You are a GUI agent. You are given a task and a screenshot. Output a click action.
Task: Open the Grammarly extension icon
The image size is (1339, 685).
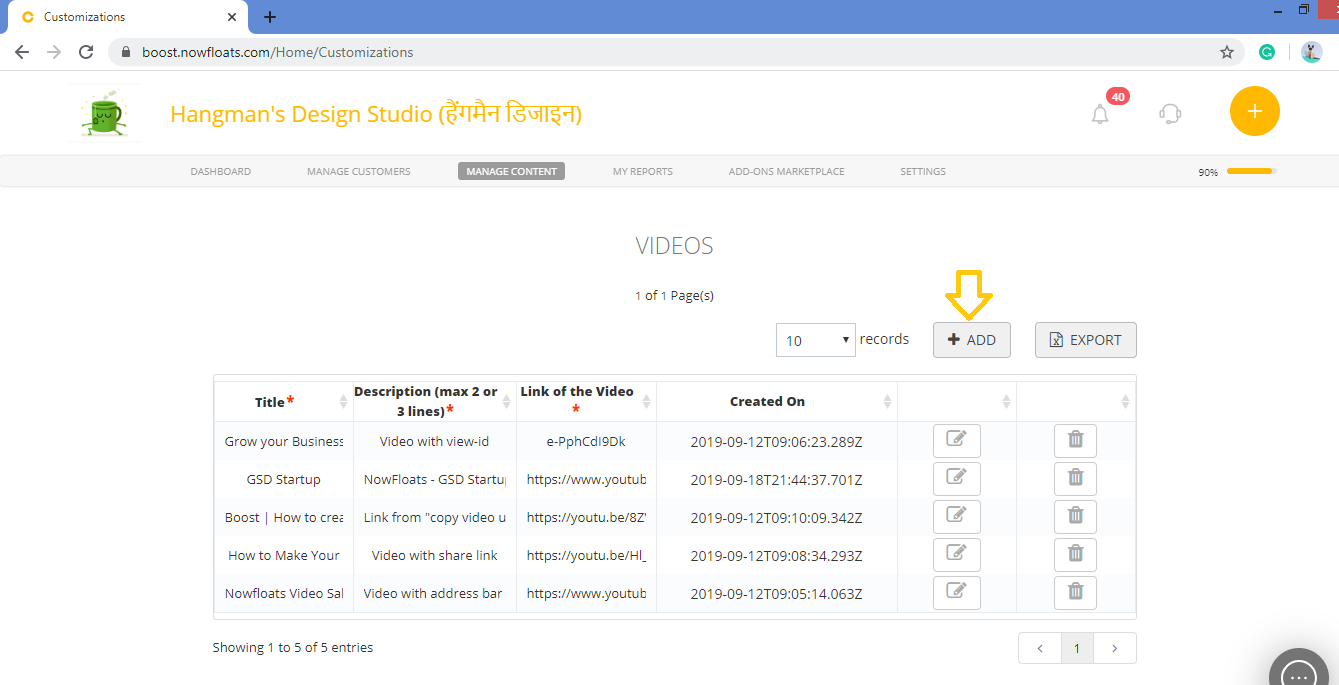(x=1267, y=52)
